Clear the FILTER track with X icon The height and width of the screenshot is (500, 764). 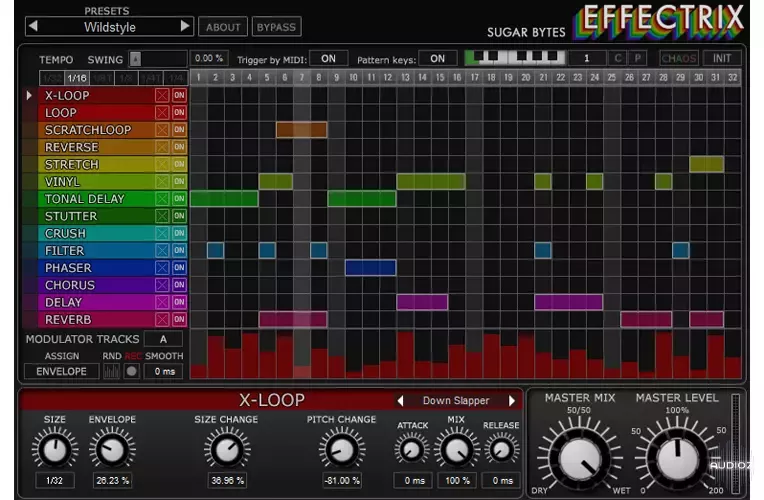(162, 250)
